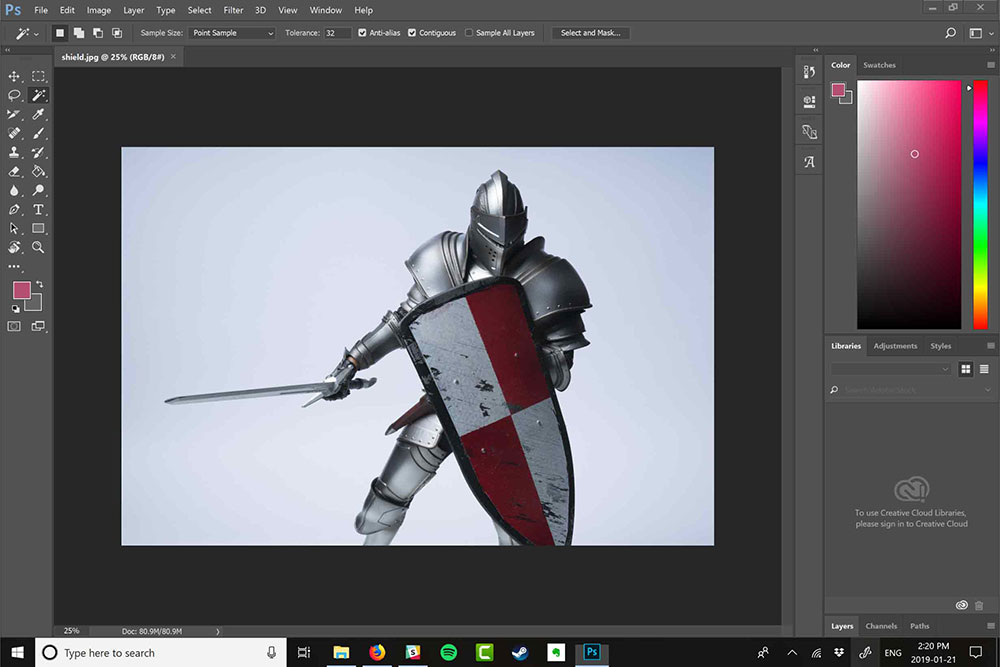Select the Move tool

click(14, 77)
